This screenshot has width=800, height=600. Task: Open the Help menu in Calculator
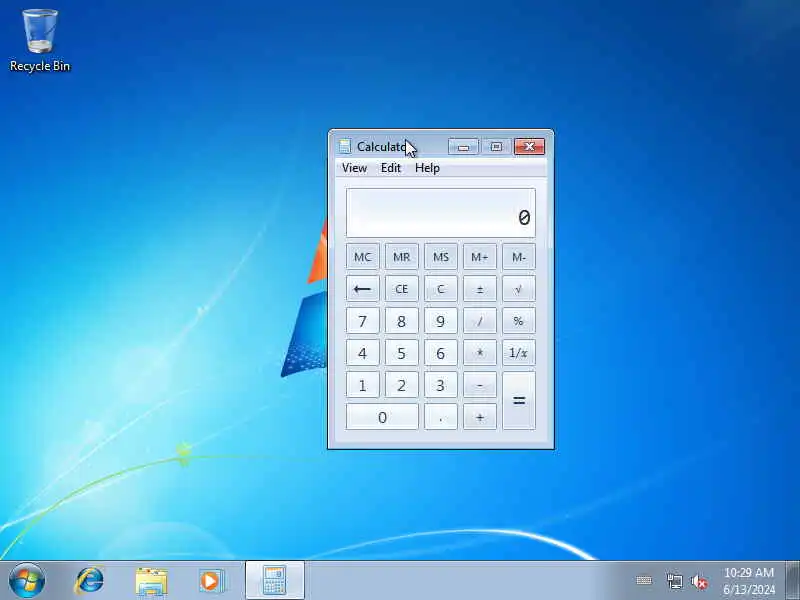(x=427, y=168)
